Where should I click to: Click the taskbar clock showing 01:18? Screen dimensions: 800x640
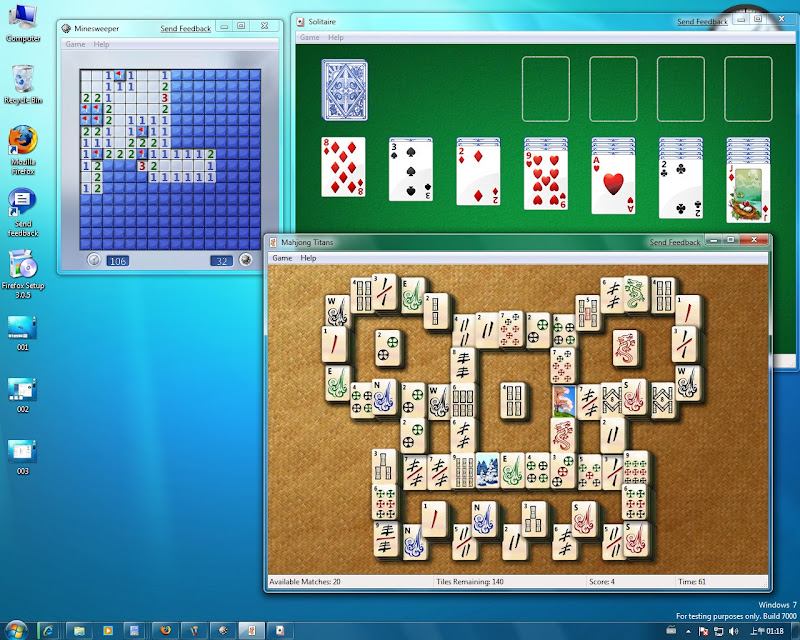(x=766, y=631)
